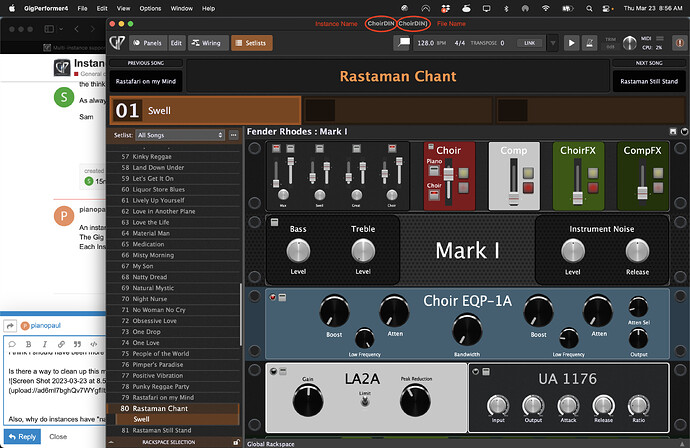Viewport: 690px width, 448px height.
Task: Click the browser sidebar toggle icon
Action: (x=49, y=29)
